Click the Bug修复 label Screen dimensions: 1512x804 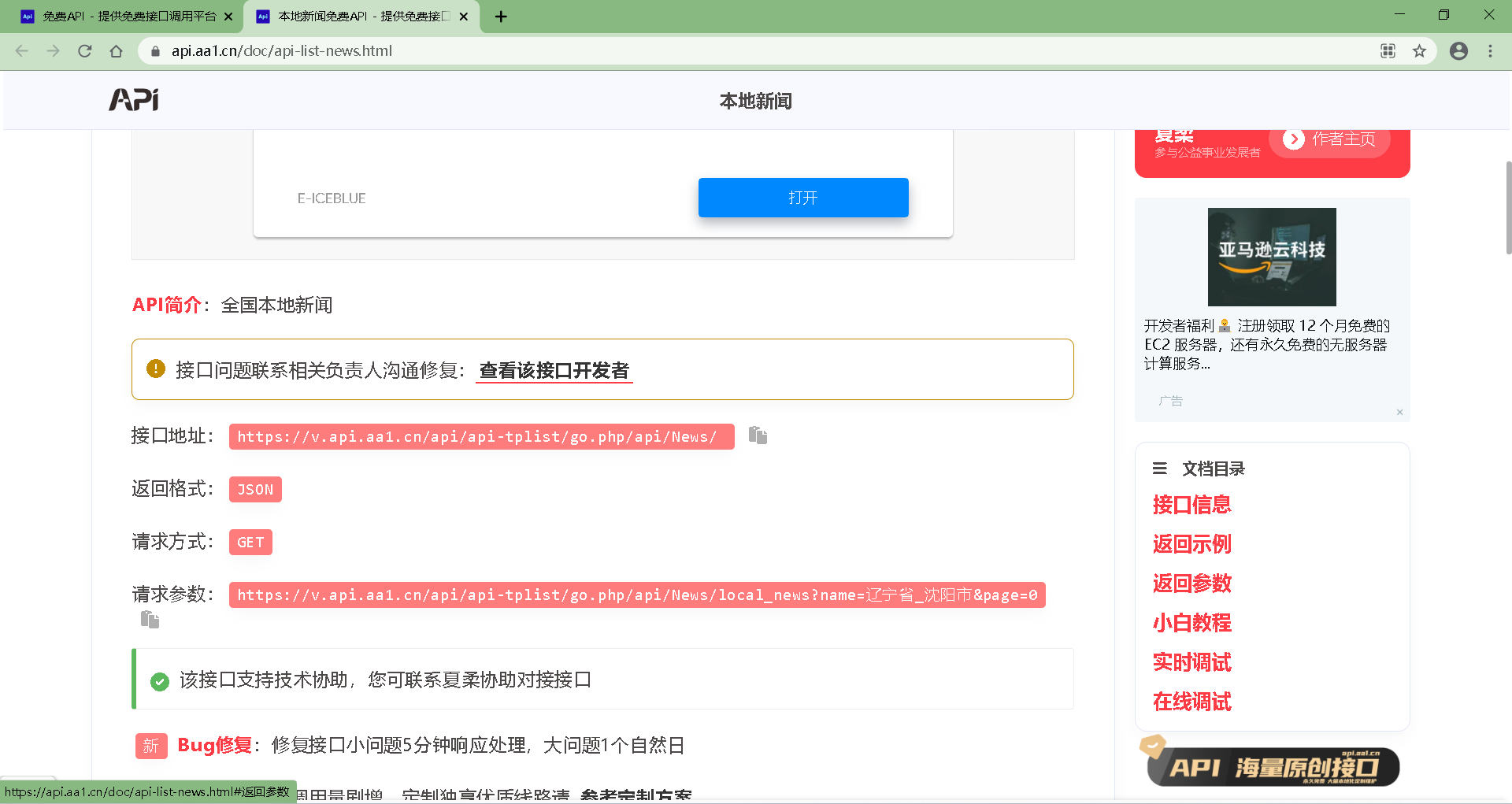(x=215, y=745)
